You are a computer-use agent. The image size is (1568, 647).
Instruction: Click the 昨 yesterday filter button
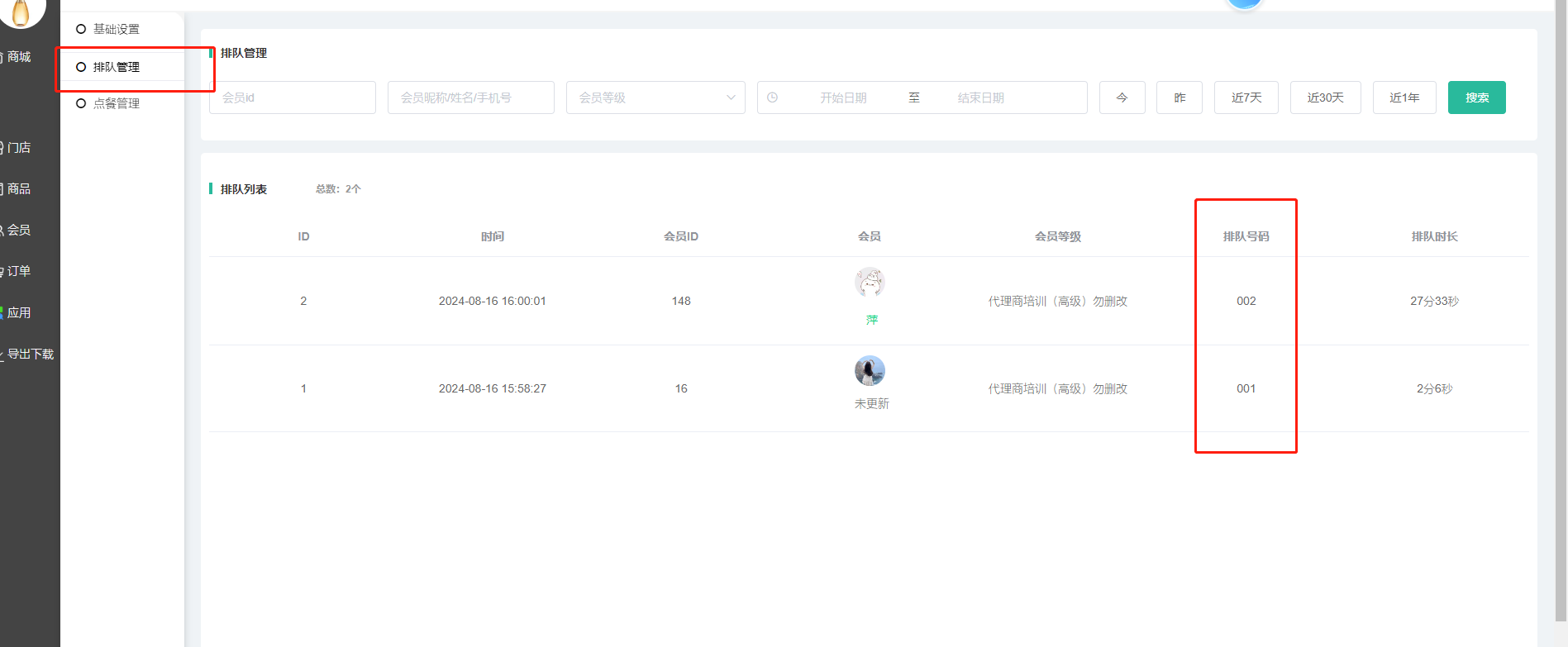tap(1179, 98)
